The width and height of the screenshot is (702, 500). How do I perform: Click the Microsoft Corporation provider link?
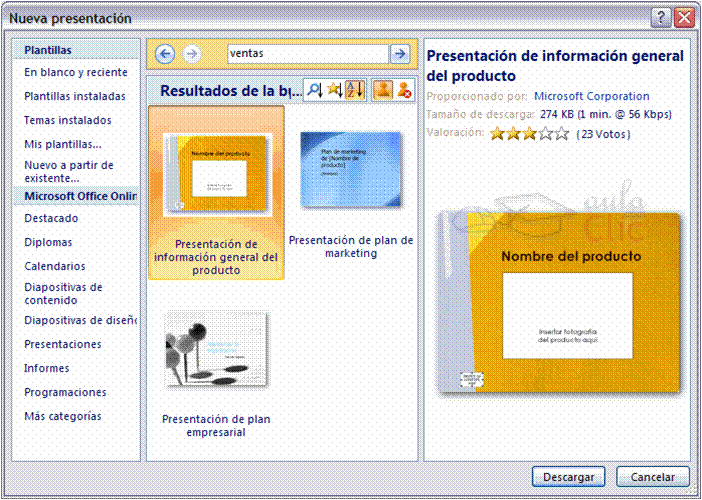(591, 96)
